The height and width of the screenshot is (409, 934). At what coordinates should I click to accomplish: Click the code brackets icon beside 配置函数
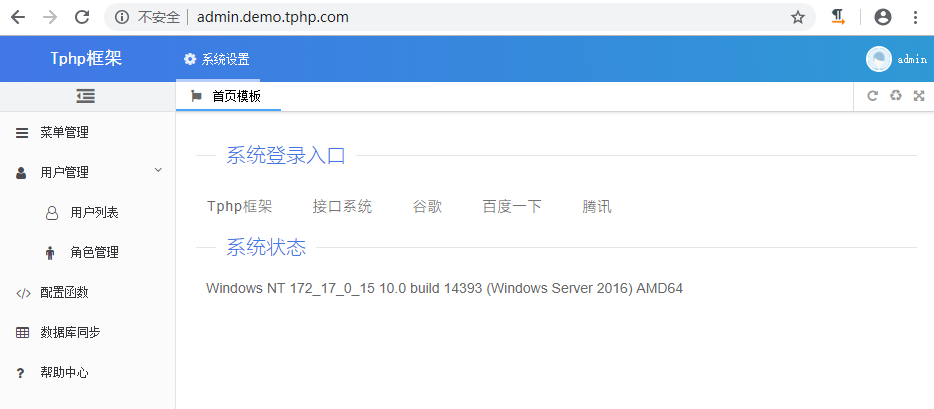point(23,293)
